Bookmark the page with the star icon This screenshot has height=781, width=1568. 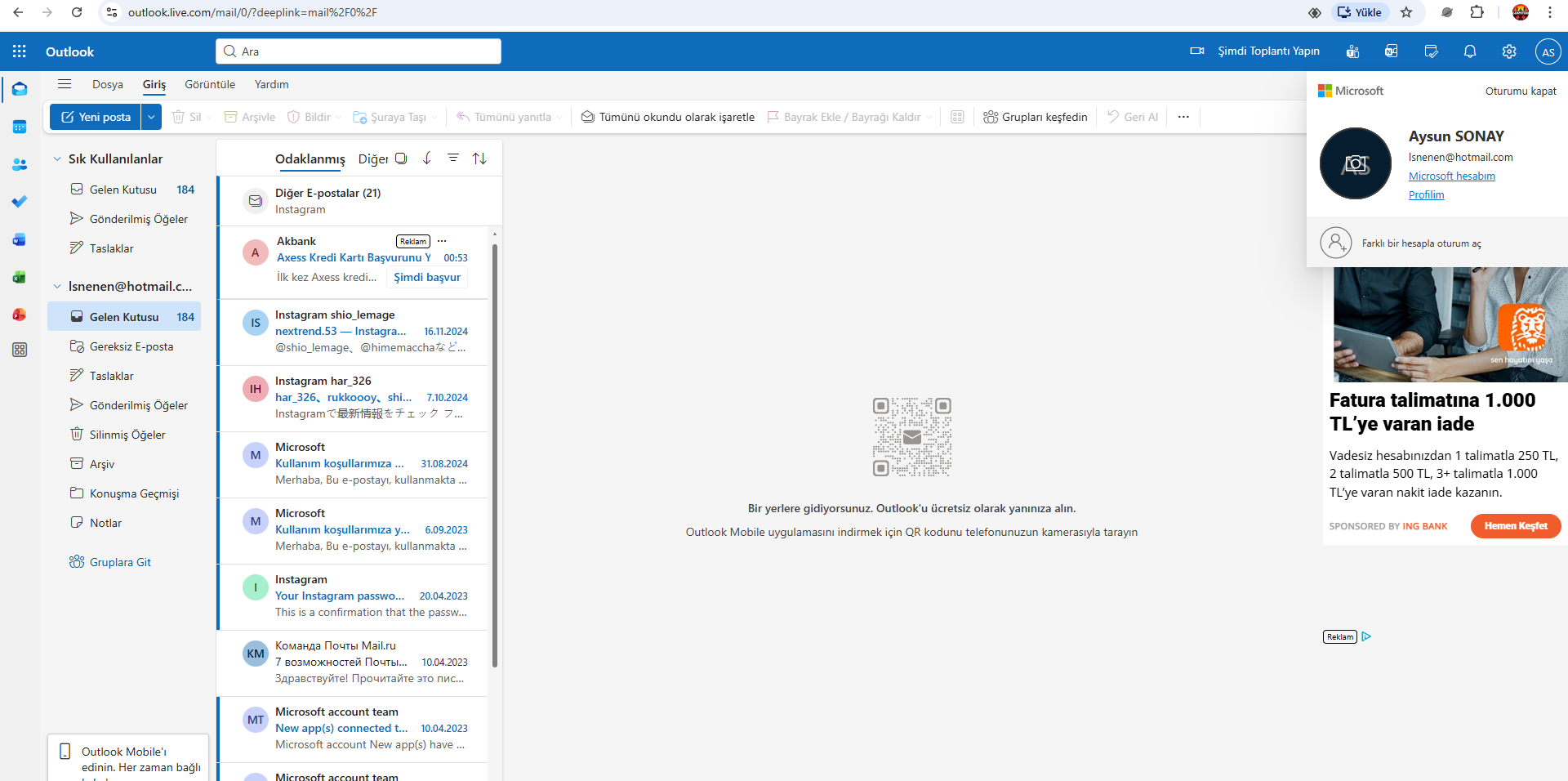pos(1406,12)
